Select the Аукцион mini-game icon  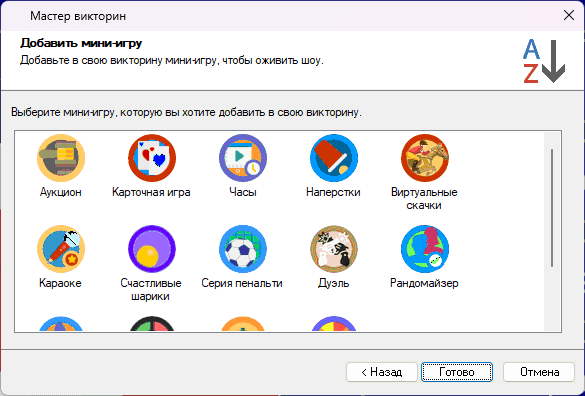(x=61, y=158)
